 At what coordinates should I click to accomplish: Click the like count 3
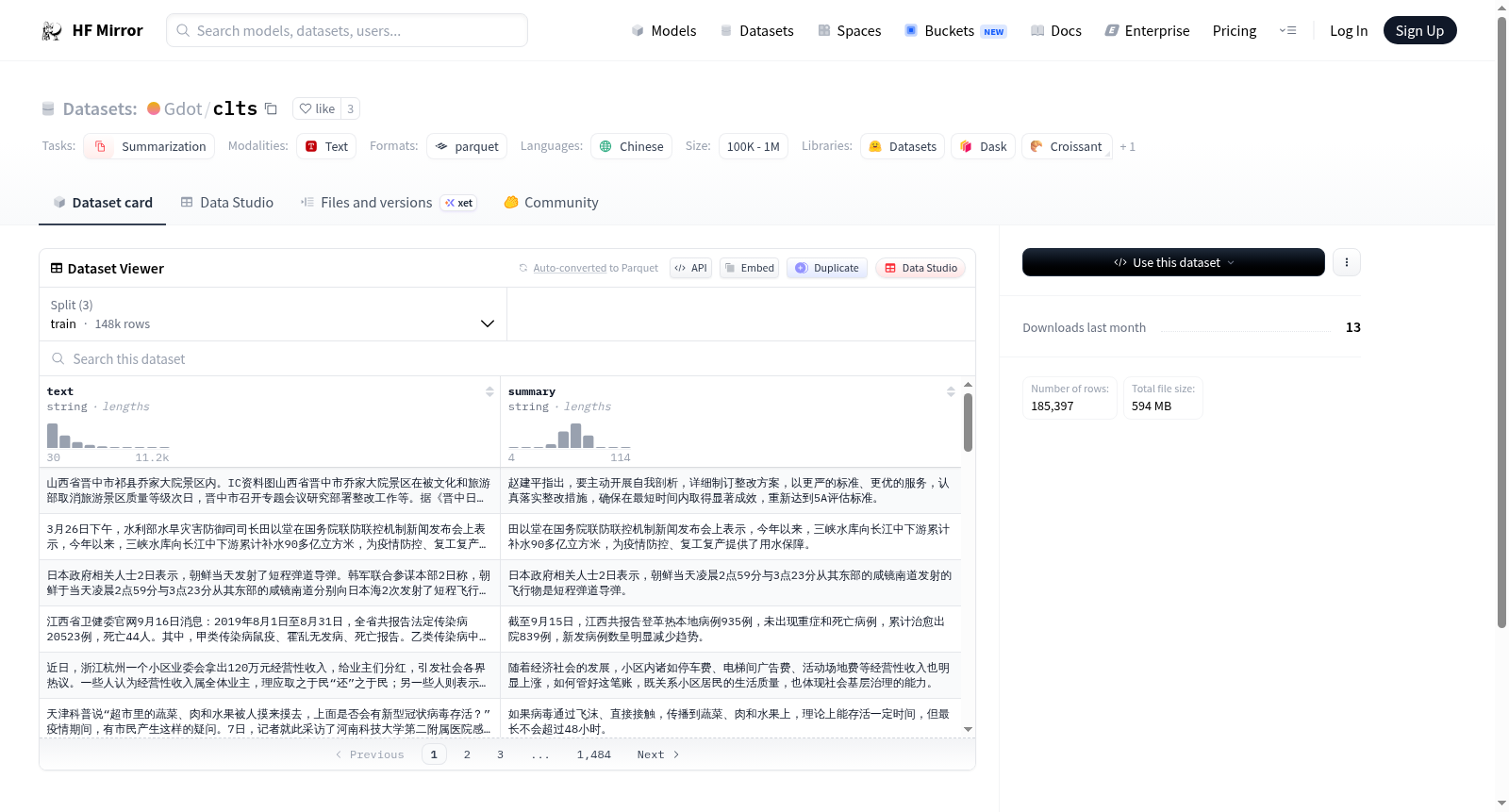click(350, 108)
